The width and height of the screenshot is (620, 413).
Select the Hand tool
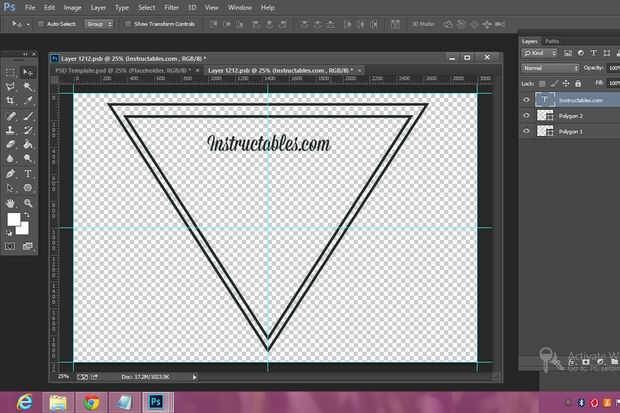(11, 203)
